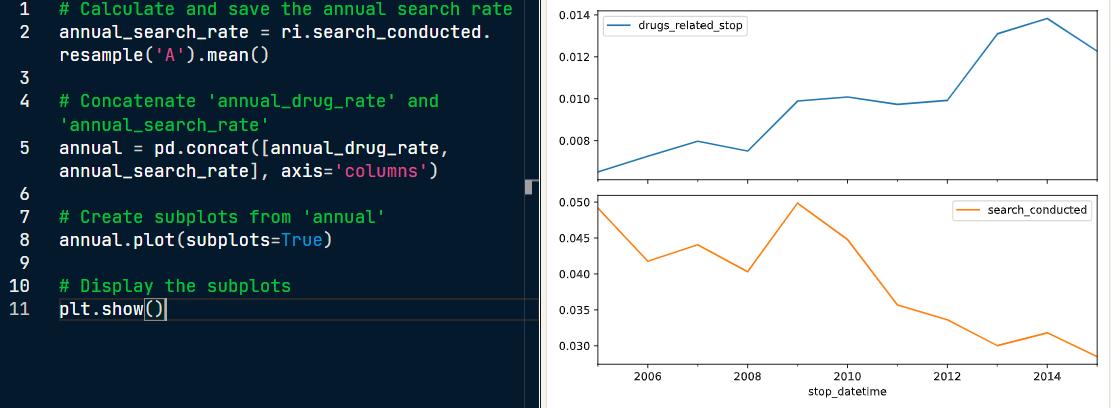
Task: Click pd.concat on line 5
Action: pyautogui.click(x=207, y=148)
